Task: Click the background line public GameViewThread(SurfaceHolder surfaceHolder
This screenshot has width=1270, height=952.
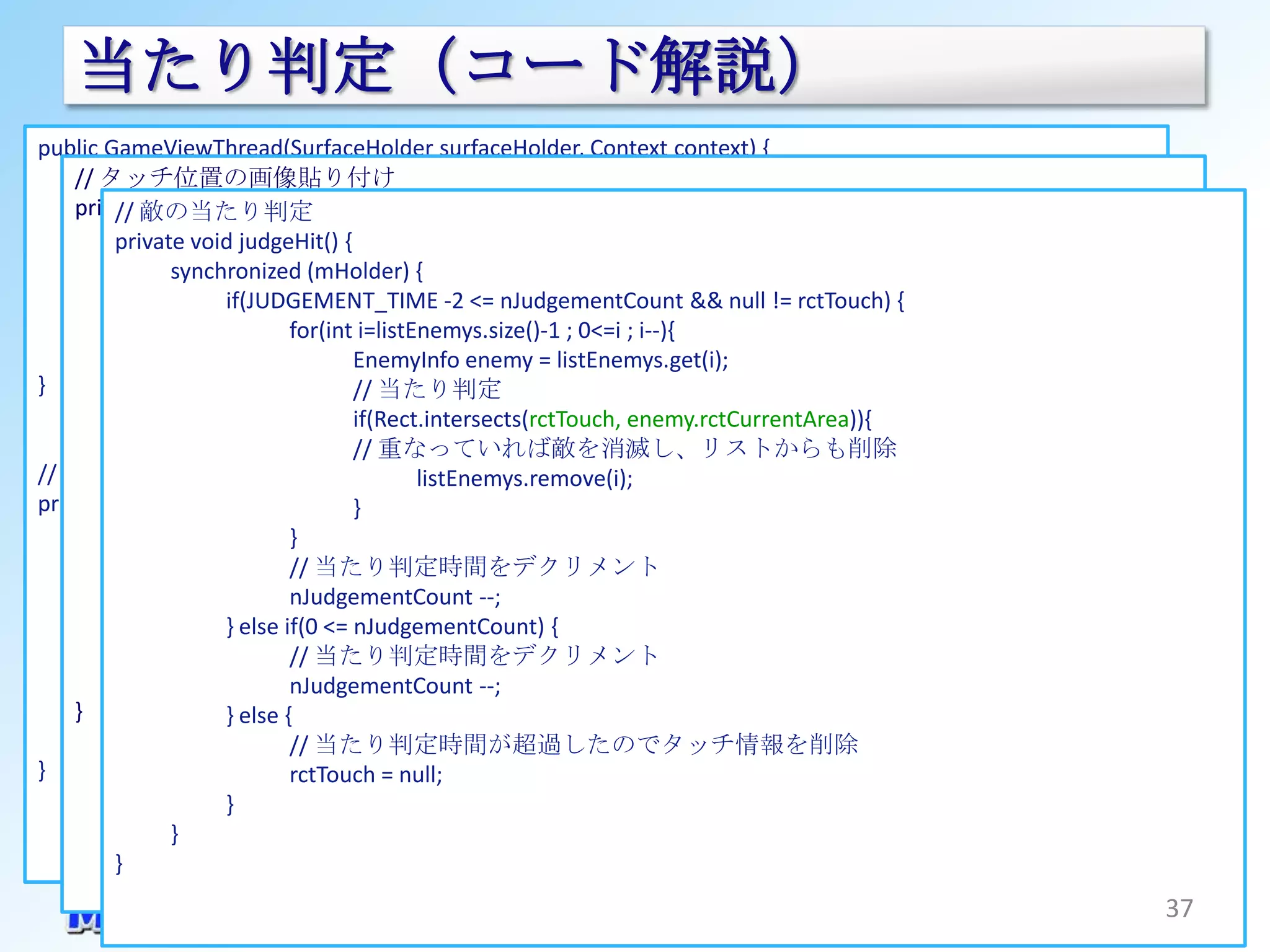Action: (x=403, y=147)
